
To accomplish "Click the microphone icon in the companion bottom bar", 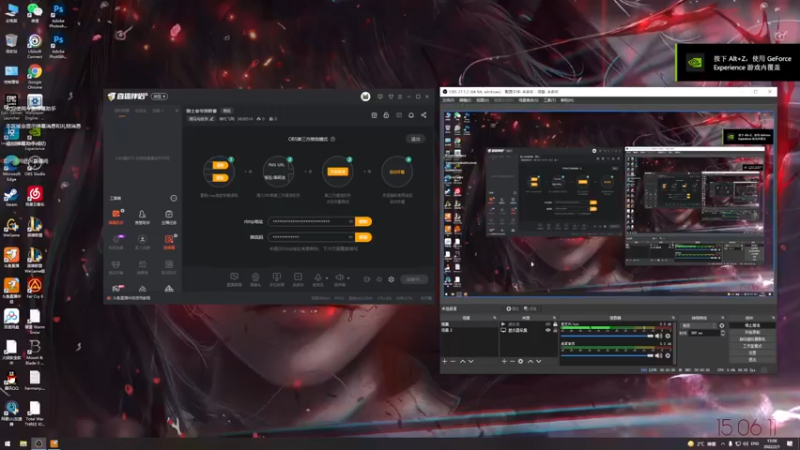I will click(x=318, y=277).
